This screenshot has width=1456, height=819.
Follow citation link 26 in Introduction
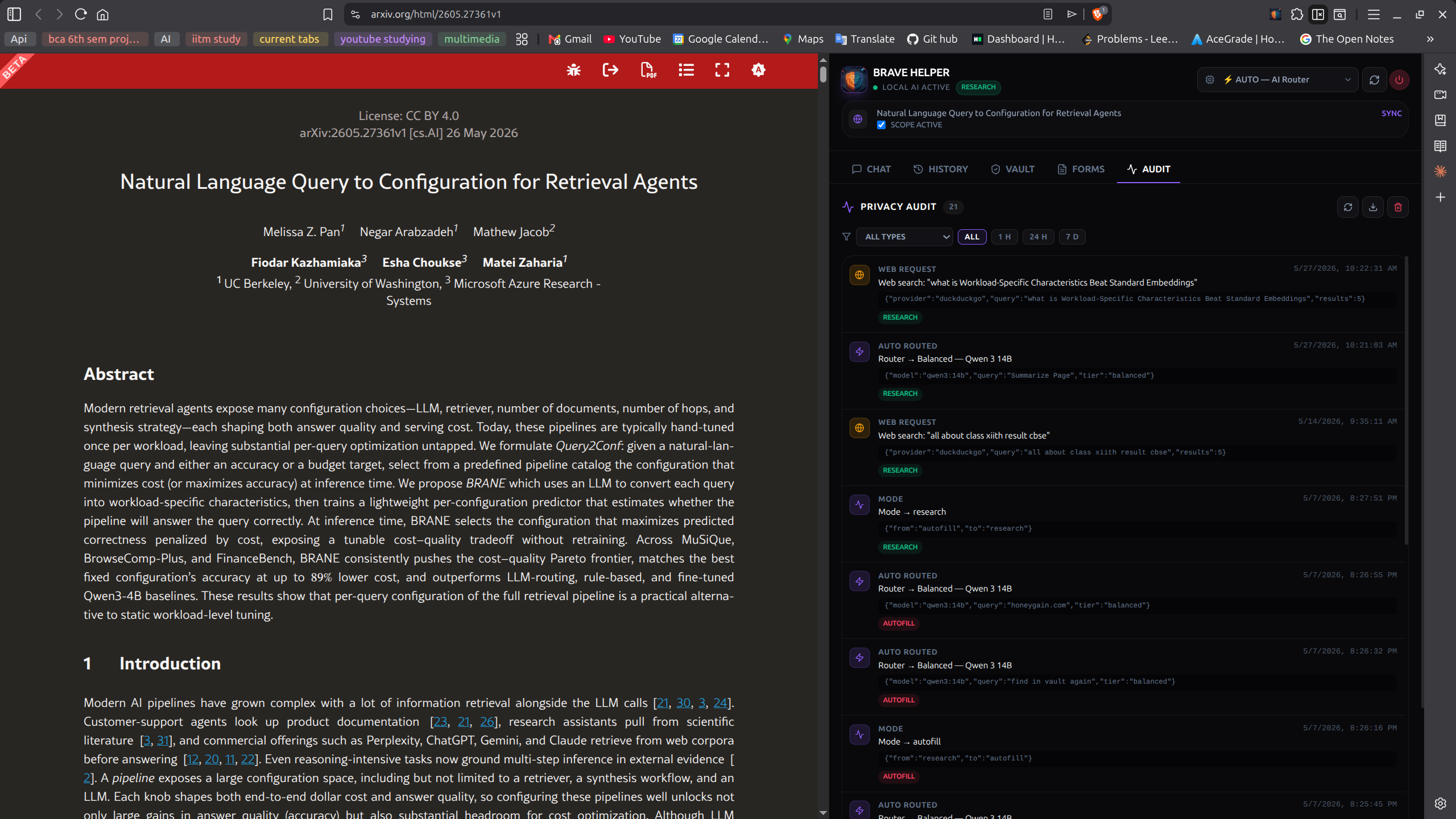[487, 722]
